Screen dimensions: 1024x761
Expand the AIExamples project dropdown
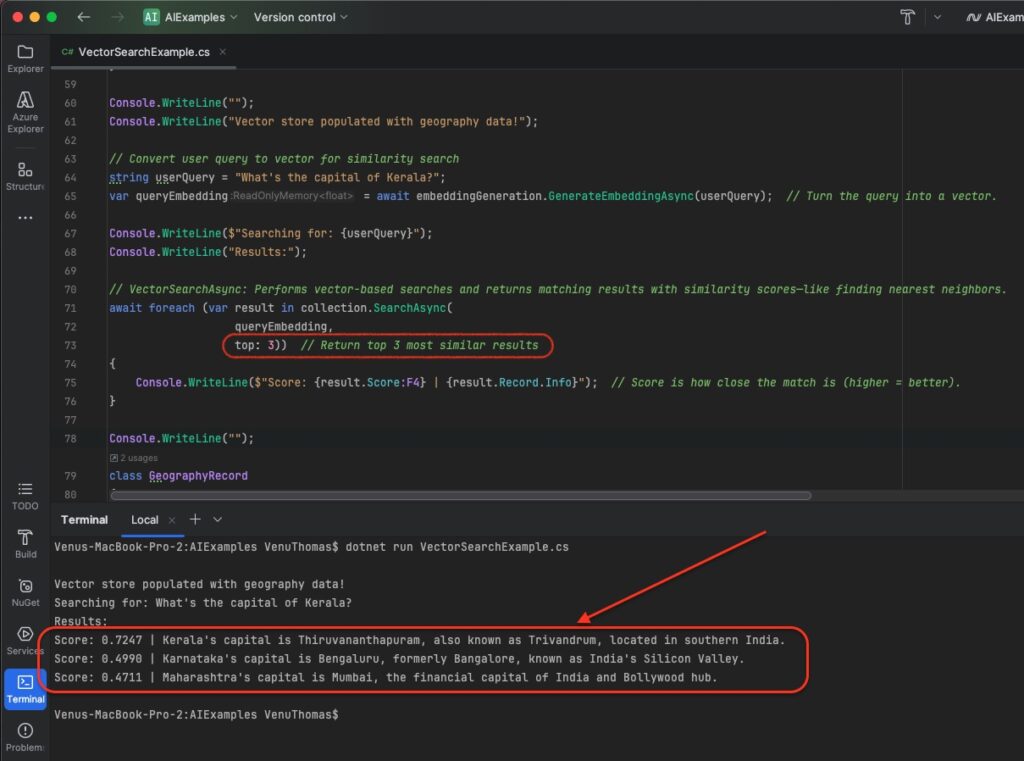(191, 17)
